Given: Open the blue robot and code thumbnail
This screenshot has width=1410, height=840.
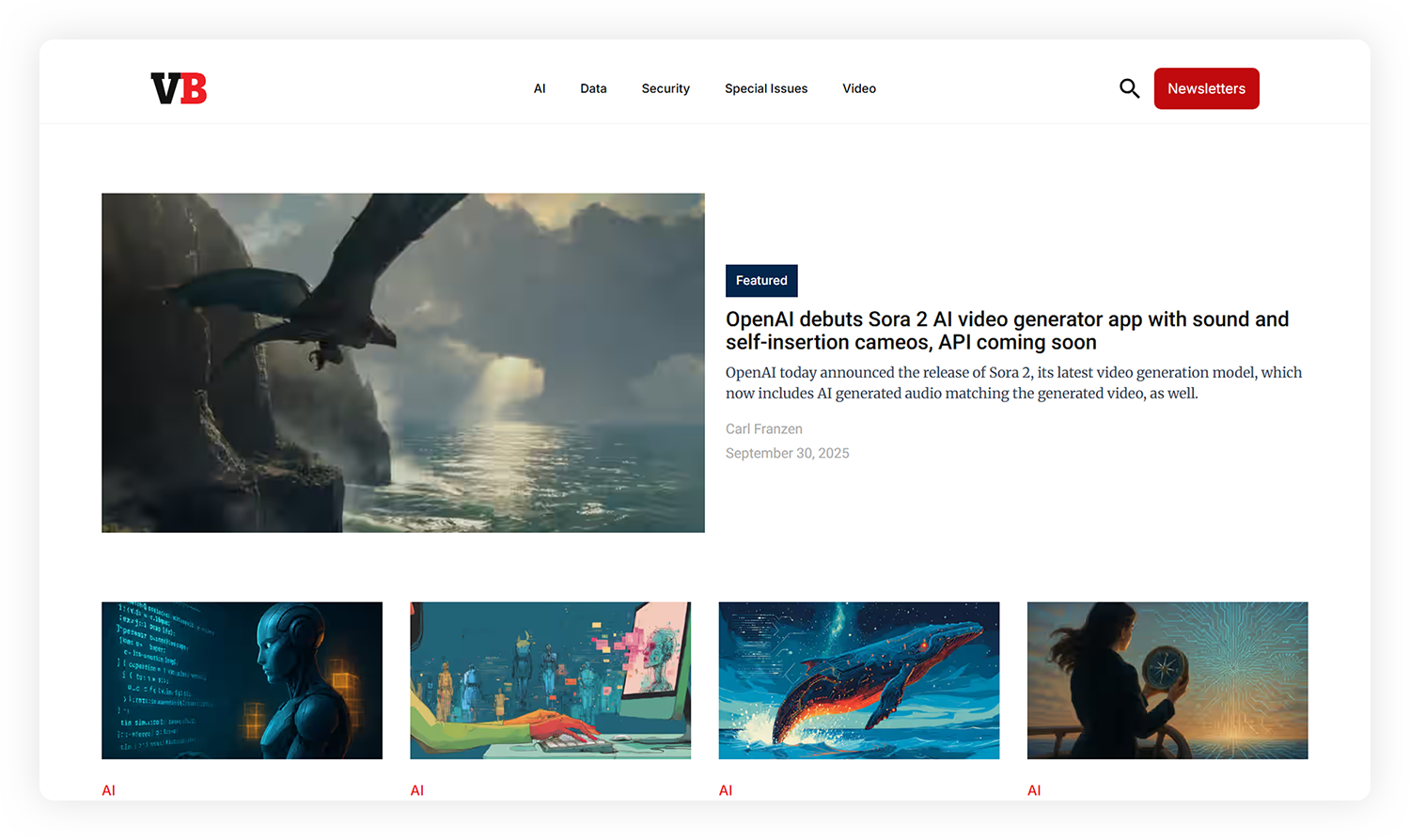Looking at the screenshot, I should 242,680.
